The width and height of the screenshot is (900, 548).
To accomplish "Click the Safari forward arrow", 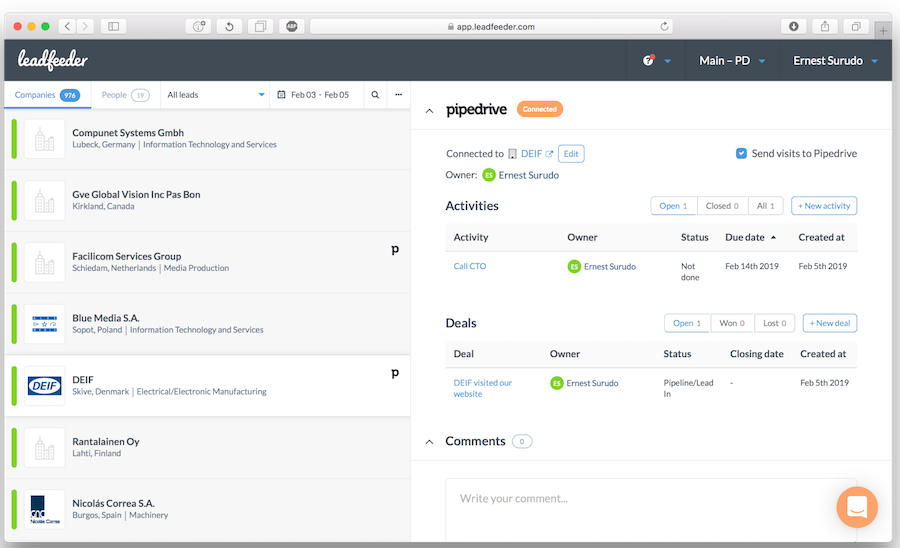I will 86,26.
